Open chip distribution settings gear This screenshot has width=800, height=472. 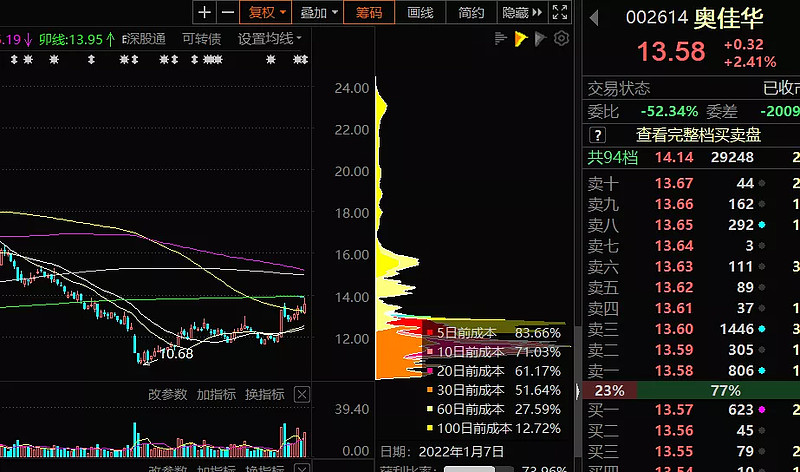coord(561,39)
